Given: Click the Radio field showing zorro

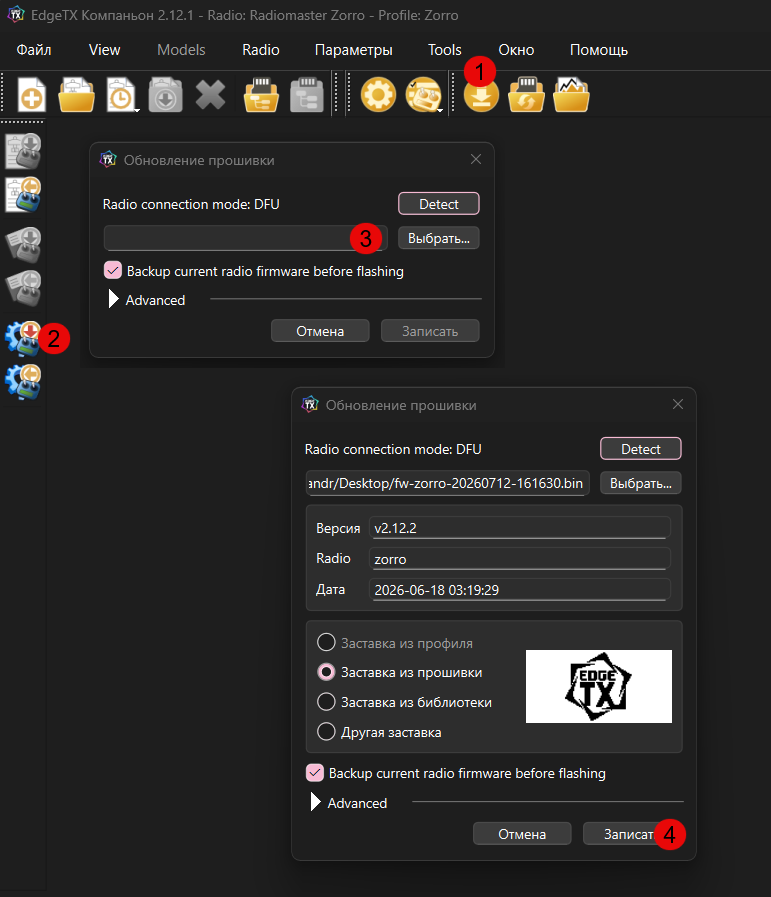Looking at the screenshot, I should (x=519, y=558).
